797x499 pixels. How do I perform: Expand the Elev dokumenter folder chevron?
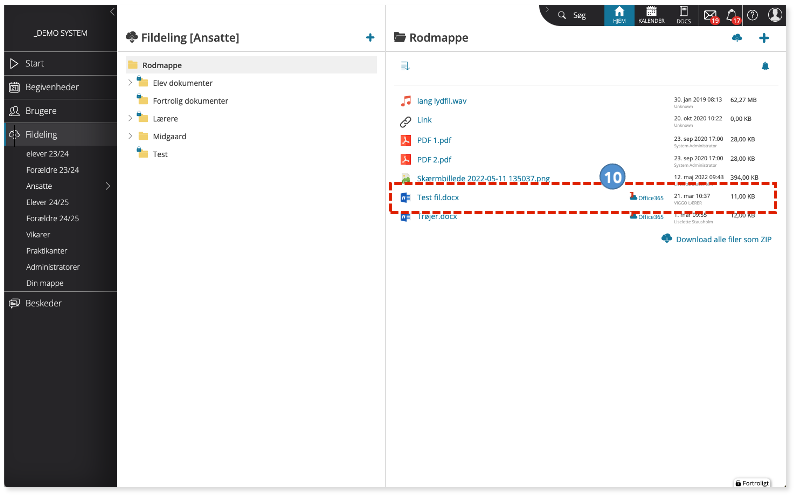click(130, 82)
